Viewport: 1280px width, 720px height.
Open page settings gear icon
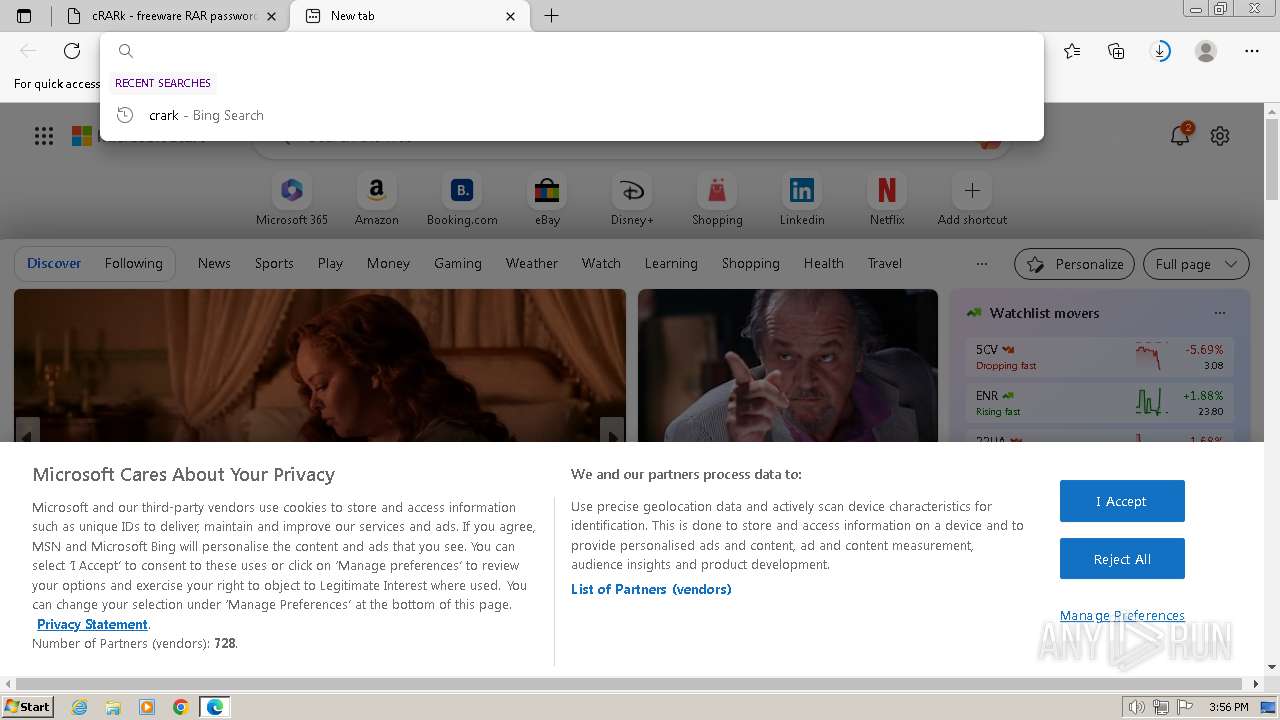point(1220,136)
